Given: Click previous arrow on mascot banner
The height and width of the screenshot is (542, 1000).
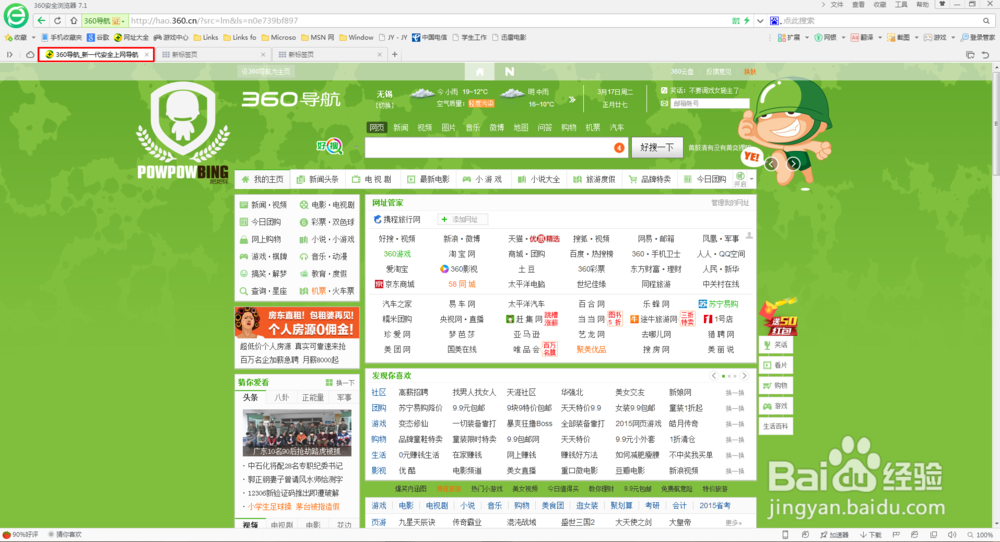Looking at the screenshot, I should [771, 164].
